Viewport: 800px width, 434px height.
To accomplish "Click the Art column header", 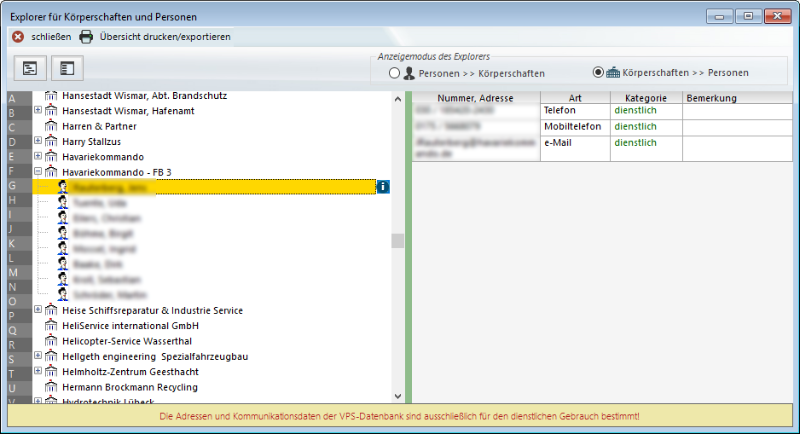I will click(x=575, y=98).
